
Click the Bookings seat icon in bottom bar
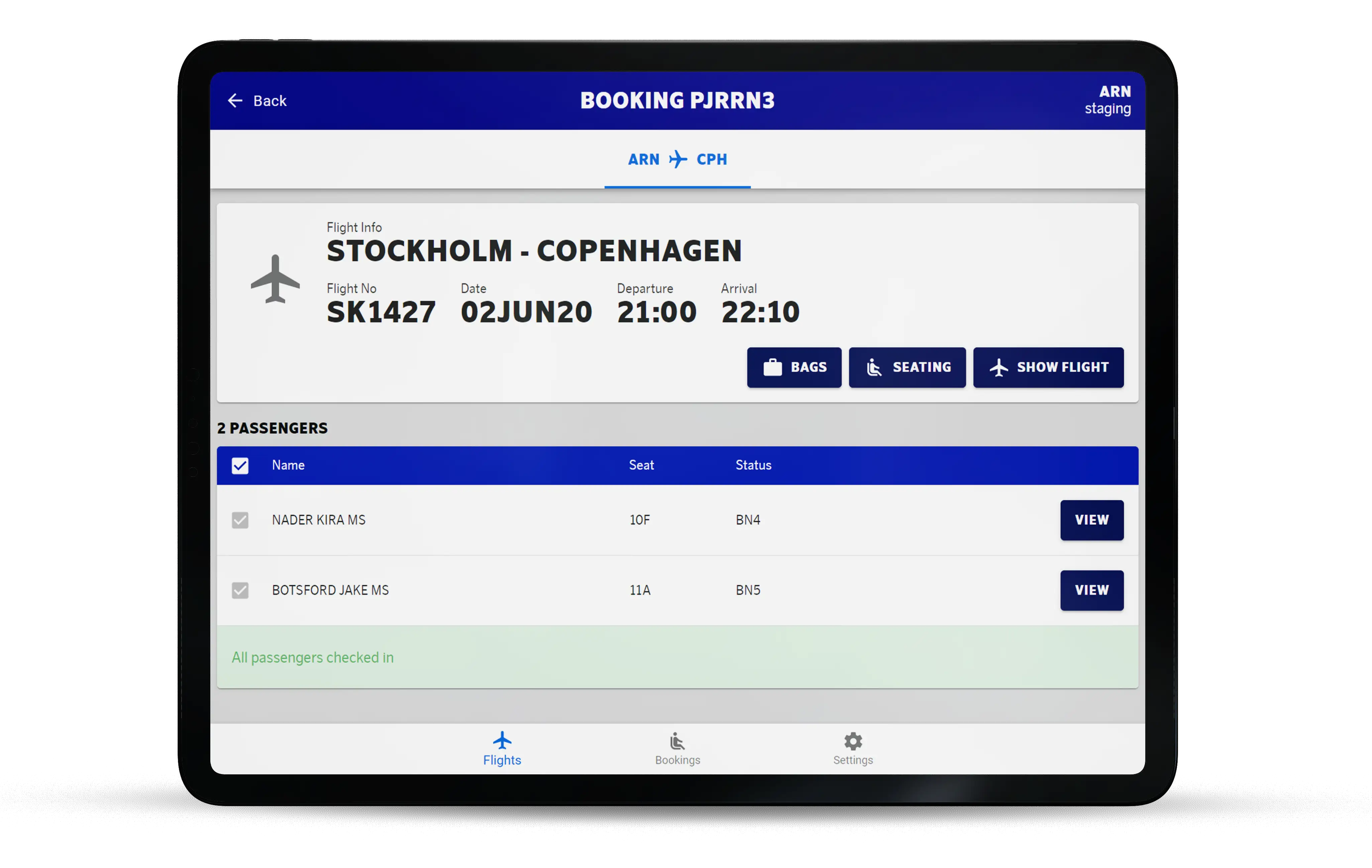pyautogui.click(x=677, y=741)
